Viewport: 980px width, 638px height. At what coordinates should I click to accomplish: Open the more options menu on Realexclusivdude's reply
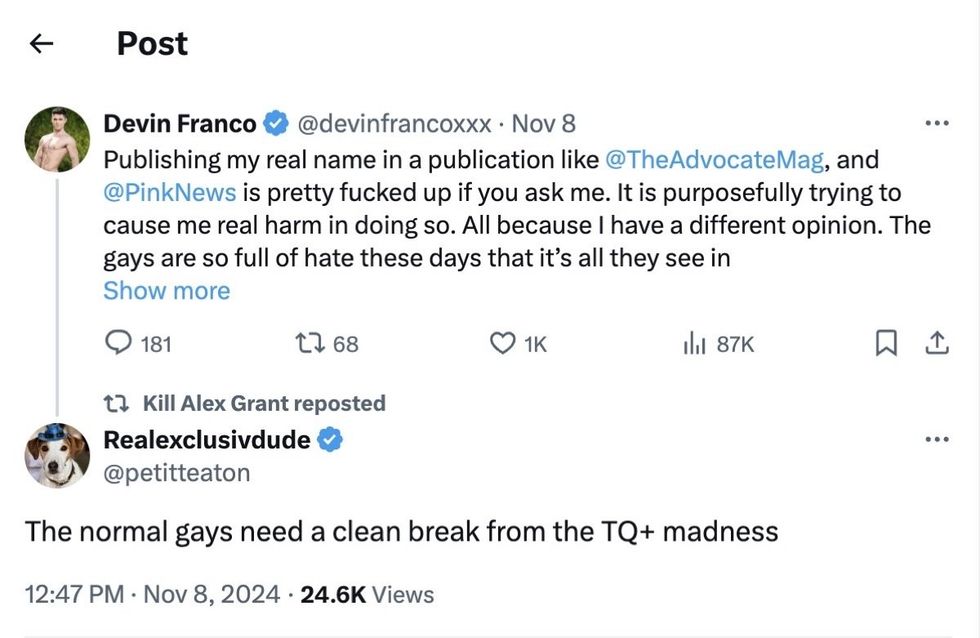(x=937, y=438)
